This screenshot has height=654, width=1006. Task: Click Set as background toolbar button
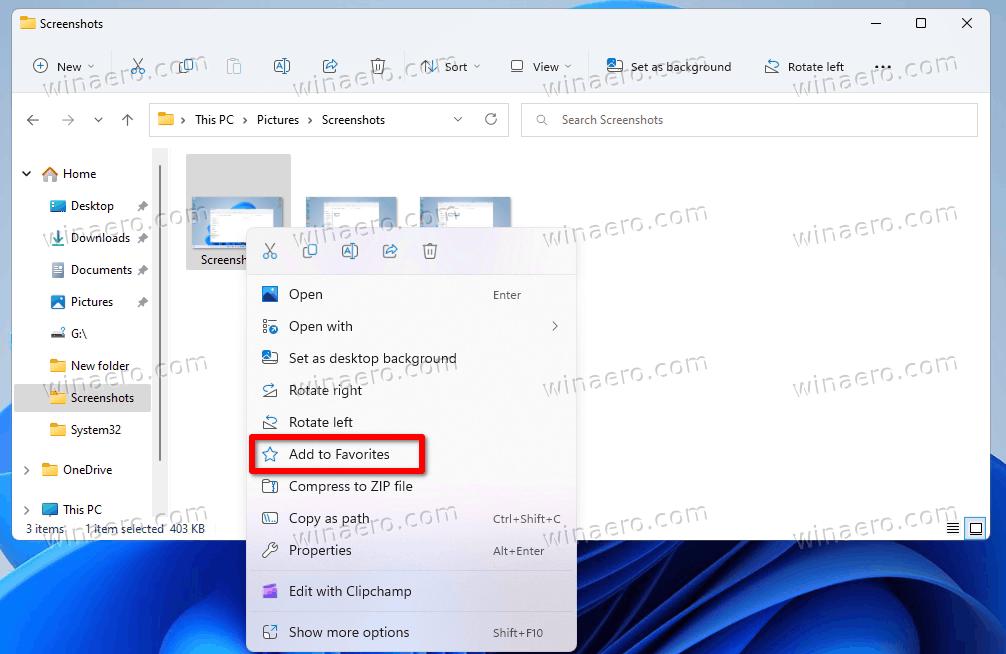tap(668, 67)
